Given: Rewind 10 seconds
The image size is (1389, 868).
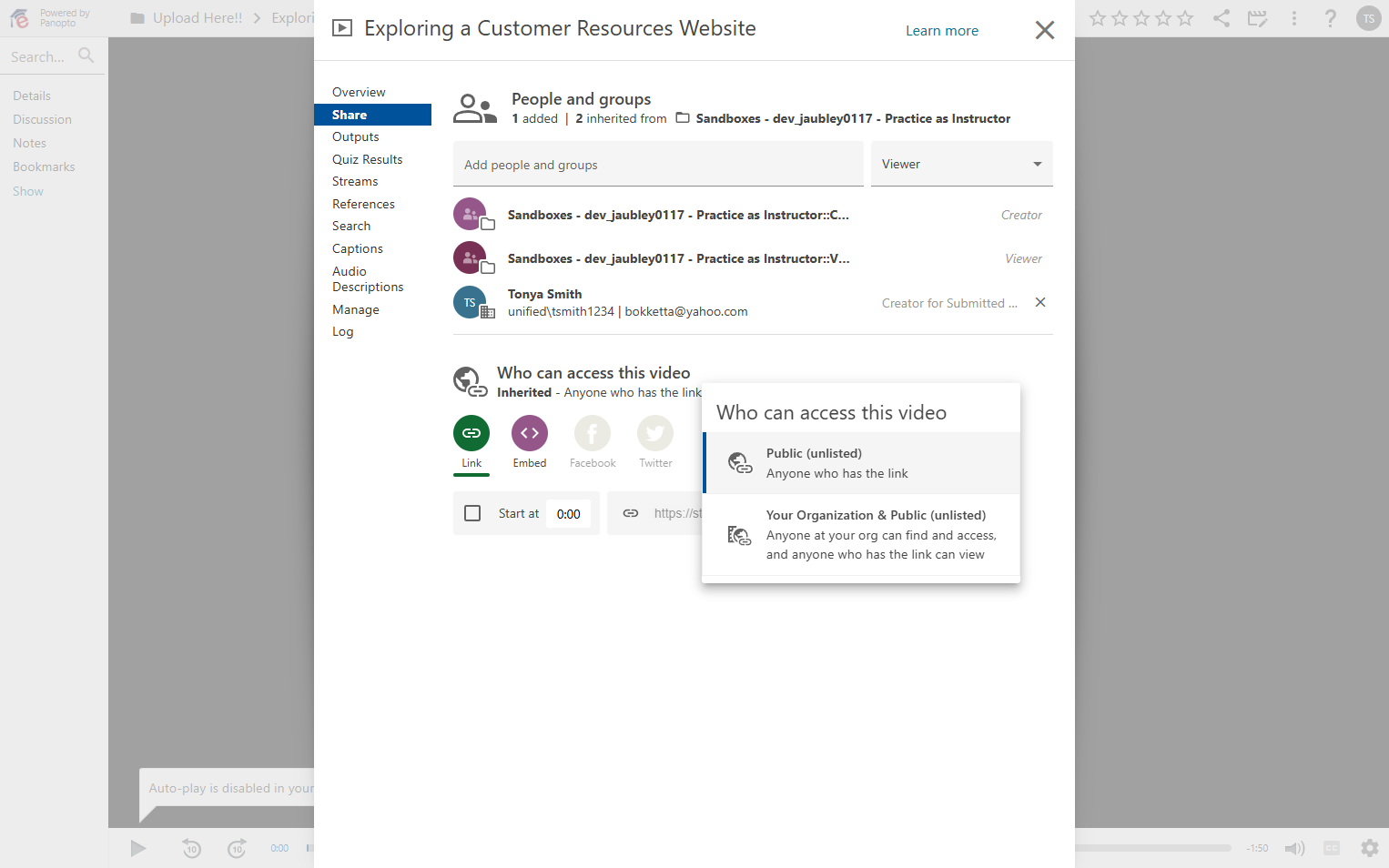Looking at the screenshot, I should (191, 848).
